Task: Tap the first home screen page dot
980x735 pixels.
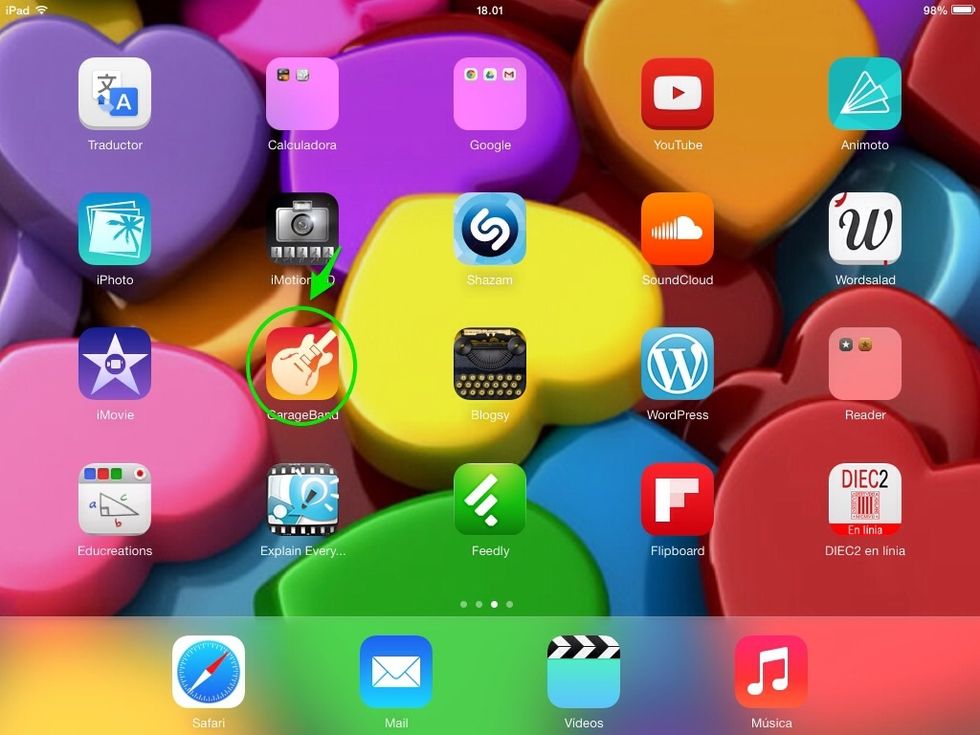Action: 464,605
